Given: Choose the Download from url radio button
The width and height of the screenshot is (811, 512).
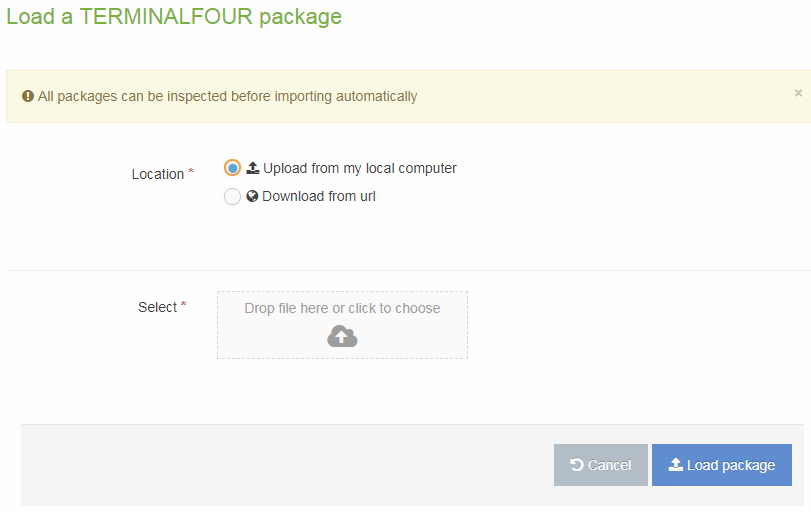Looking at the screenshot, I should point(233,197).
